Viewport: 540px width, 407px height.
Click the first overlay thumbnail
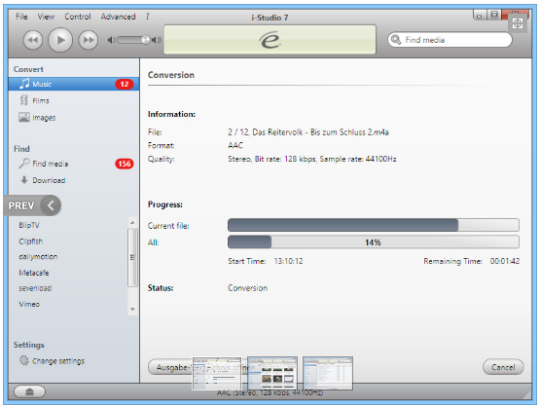(x=217, y=374)
